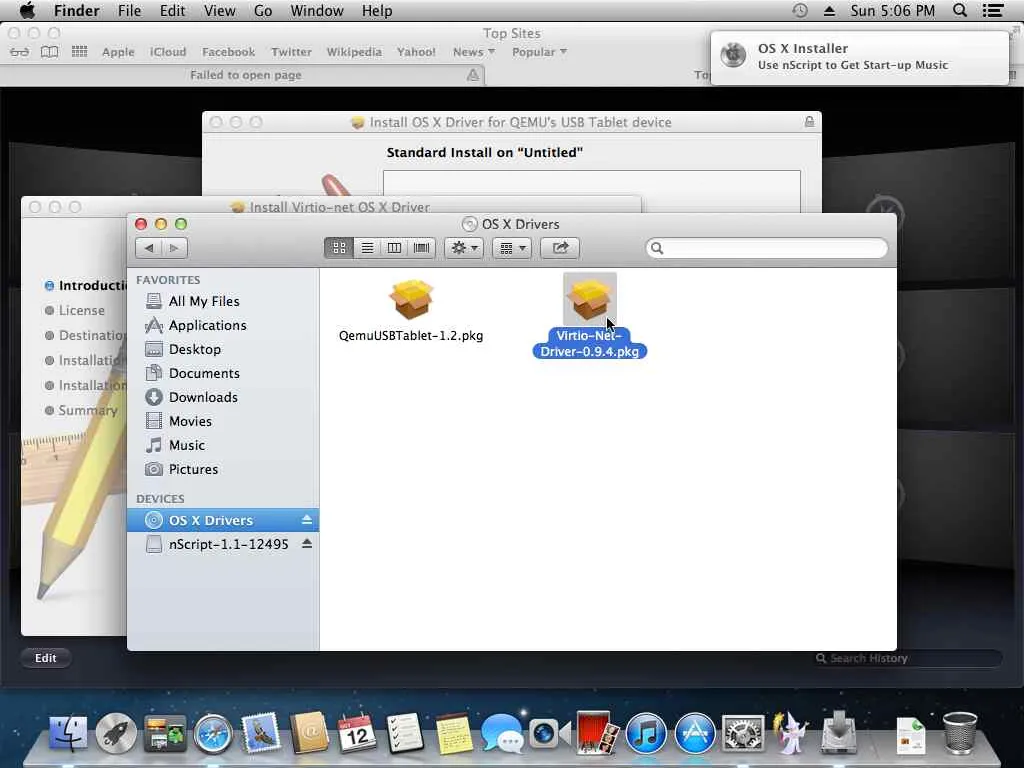Click the OS X Installer notification
This screenshot has height=768, width=1024.
coord(859,57)
